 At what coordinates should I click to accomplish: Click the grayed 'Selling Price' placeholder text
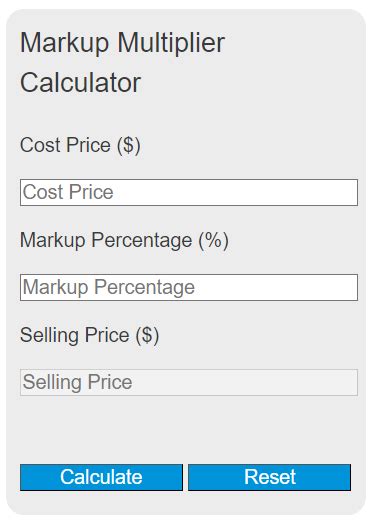(77, 382)
